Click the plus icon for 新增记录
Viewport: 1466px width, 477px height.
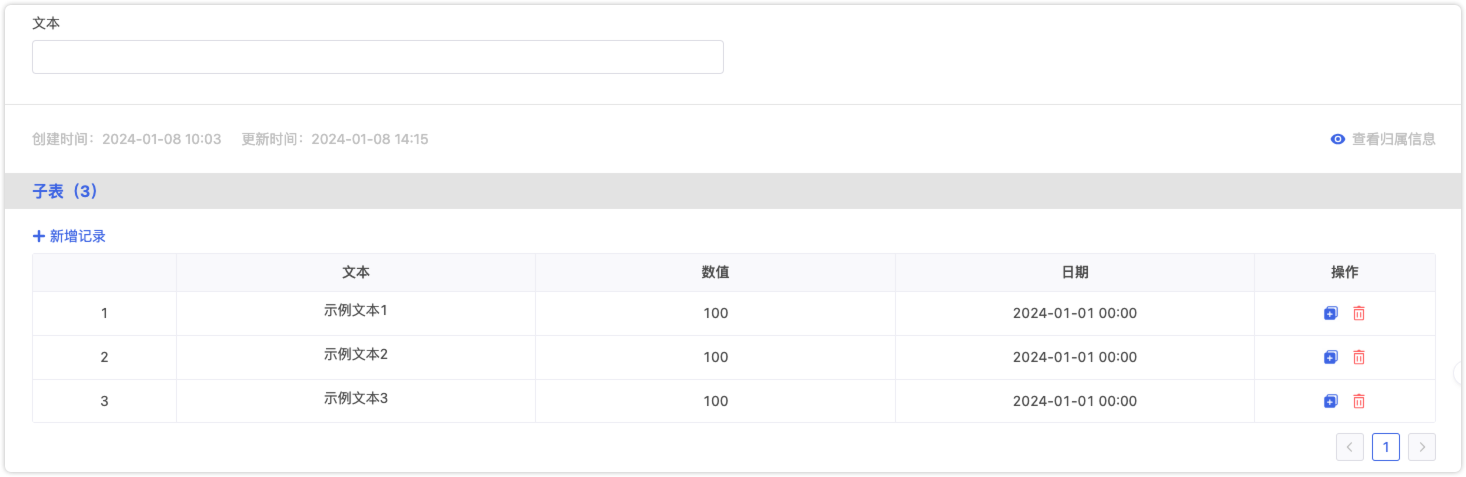(x=39, y=236)
